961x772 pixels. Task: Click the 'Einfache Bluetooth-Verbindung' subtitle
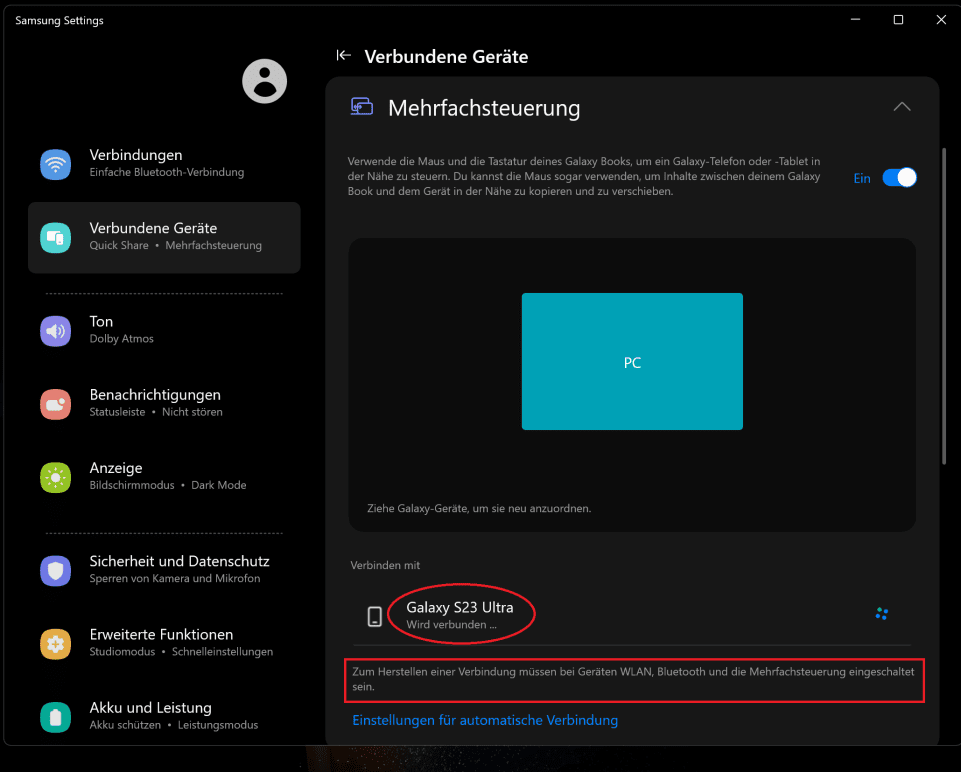(x=167, y=172)
